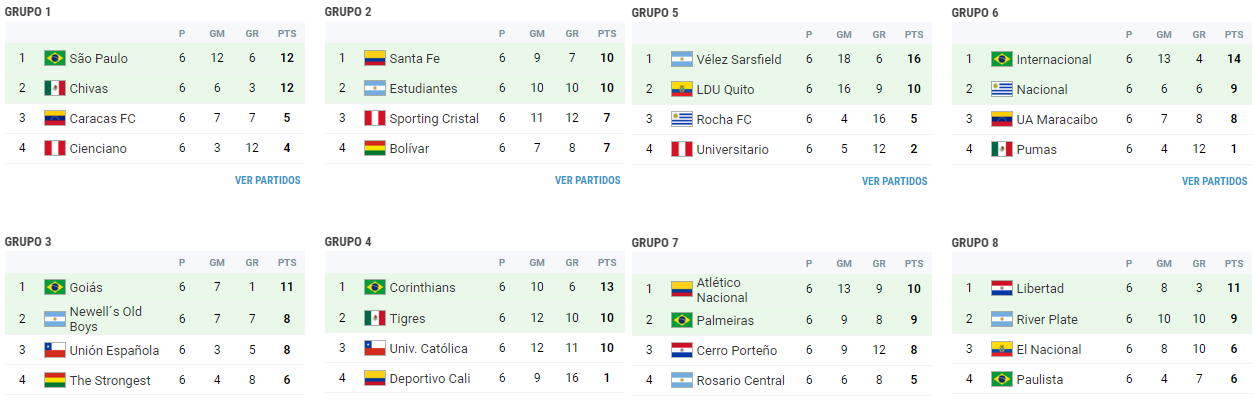The width and height of the screenshot is (1254, 402).
Task: Click the Paraguay flag next to Libertad
Action: click(1002, 288)
